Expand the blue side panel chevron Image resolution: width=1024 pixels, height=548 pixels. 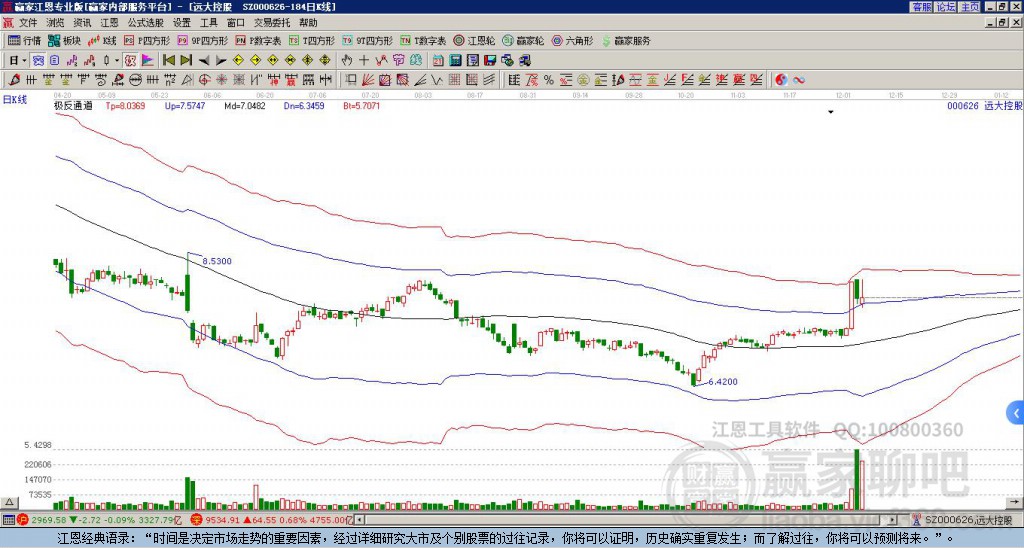[x=1016, y=413]
